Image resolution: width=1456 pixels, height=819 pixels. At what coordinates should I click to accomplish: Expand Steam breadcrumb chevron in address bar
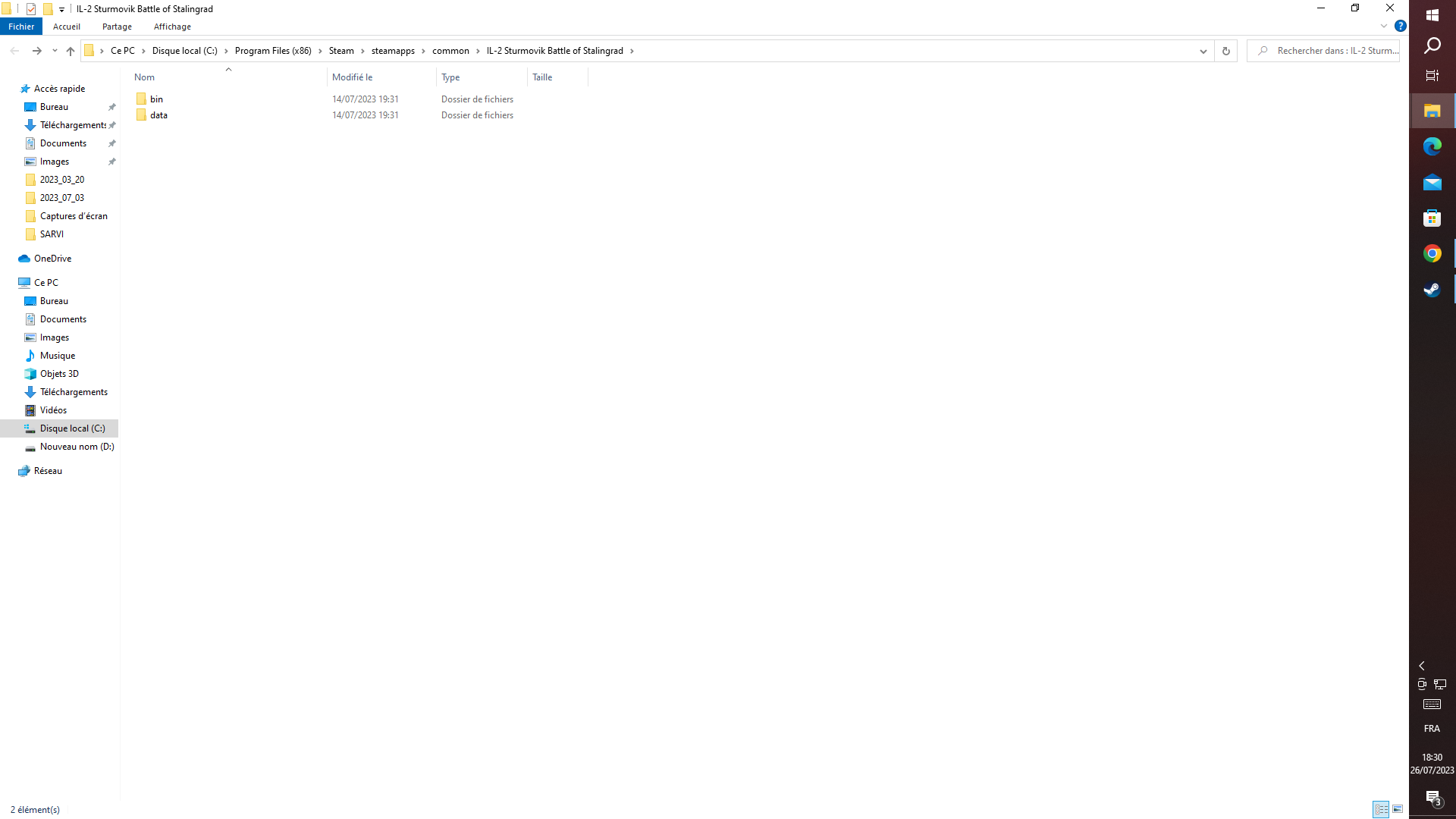[362, 51]
